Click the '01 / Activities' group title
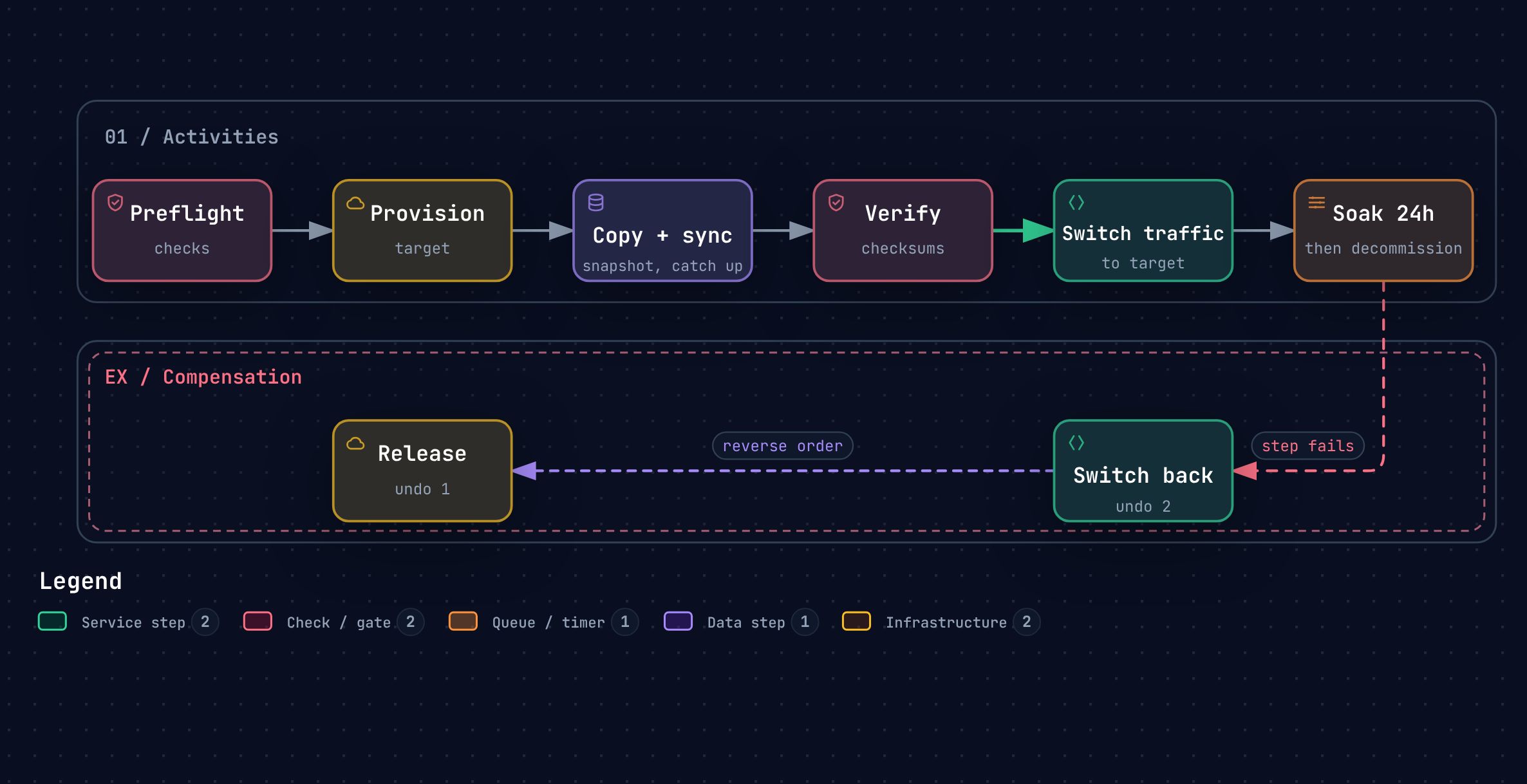 192,136
